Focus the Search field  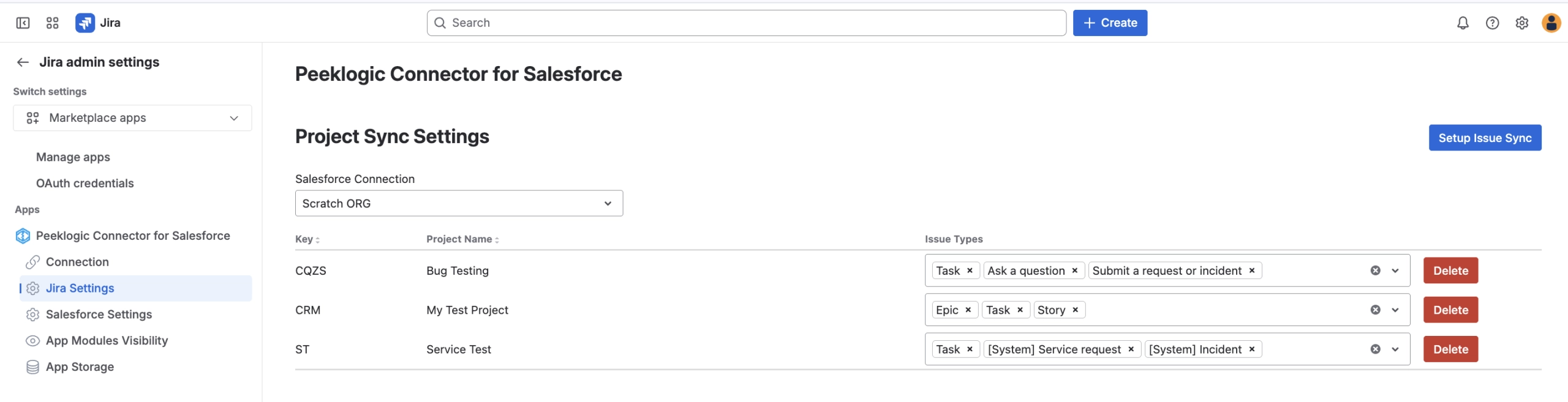tap(746, 23)
